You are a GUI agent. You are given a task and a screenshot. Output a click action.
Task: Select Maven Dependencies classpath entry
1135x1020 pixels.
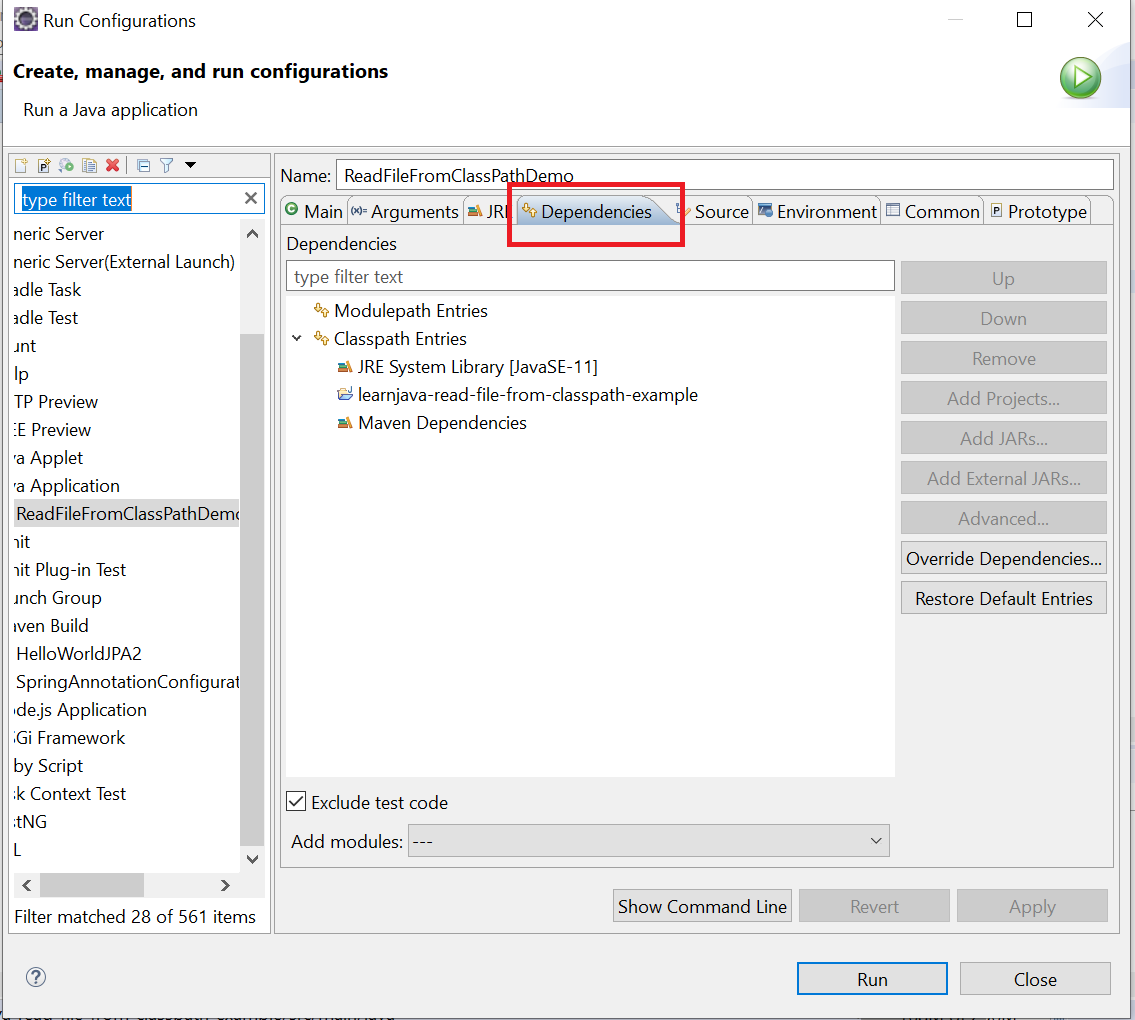pyautogui.click(x=442, y=423)
